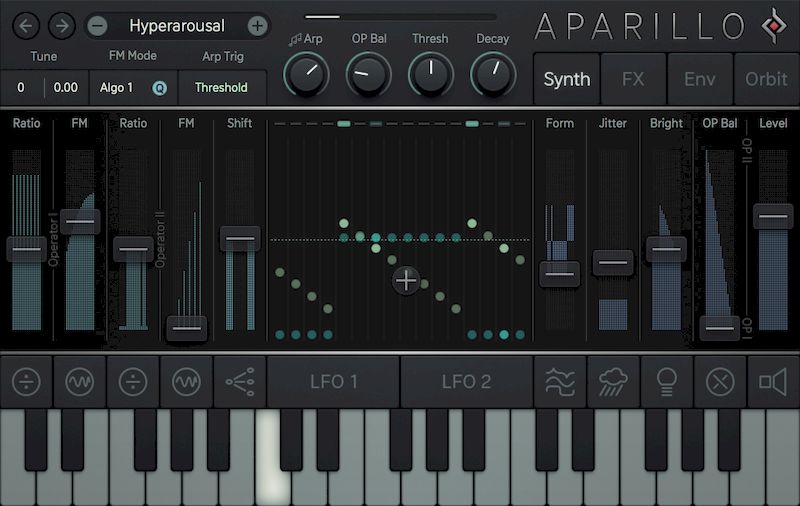Open the Algo 1 FM mode selector
This screenshot has width=800, height=506.
[x=116, y=88]
